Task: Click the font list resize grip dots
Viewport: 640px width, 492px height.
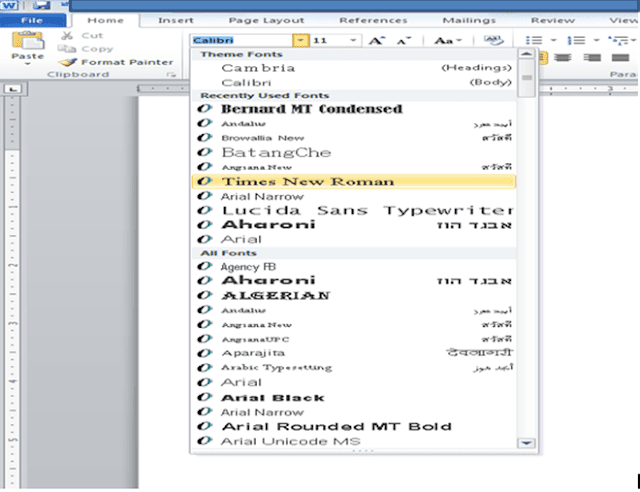Action: coord(362,451)
